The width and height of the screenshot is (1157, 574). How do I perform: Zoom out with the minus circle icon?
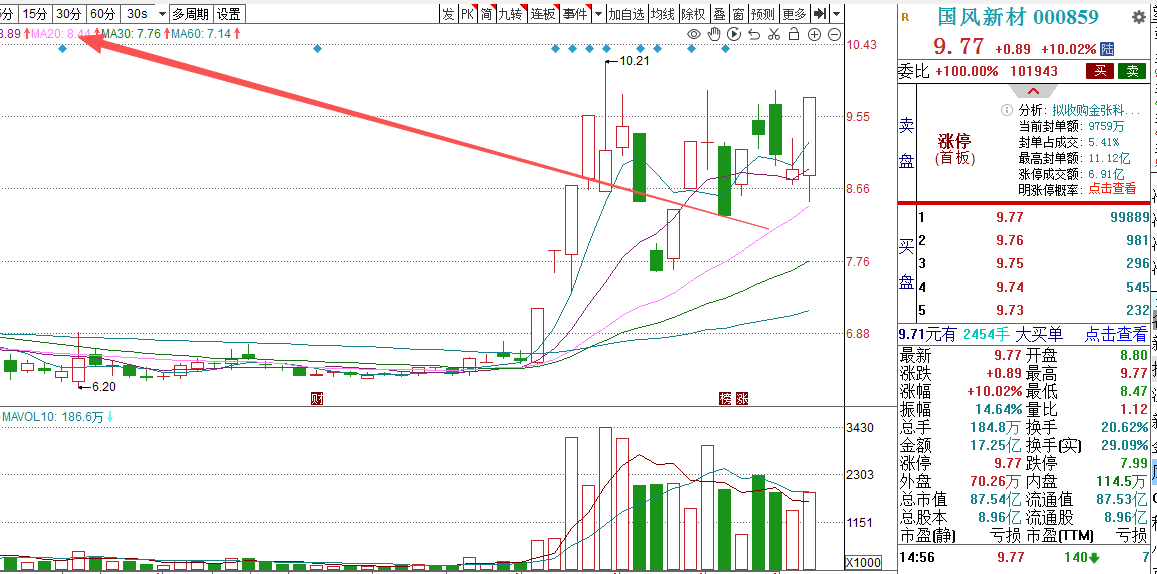tap(834, 34)
